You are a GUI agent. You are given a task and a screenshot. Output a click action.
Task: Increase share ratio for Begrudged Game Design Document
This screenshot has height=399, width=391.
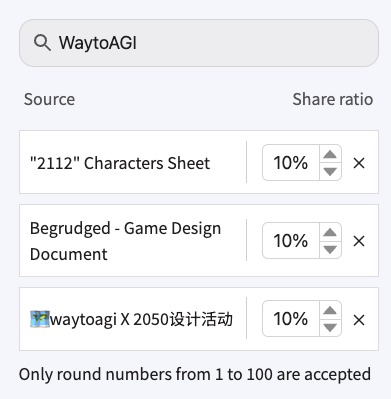330,232
